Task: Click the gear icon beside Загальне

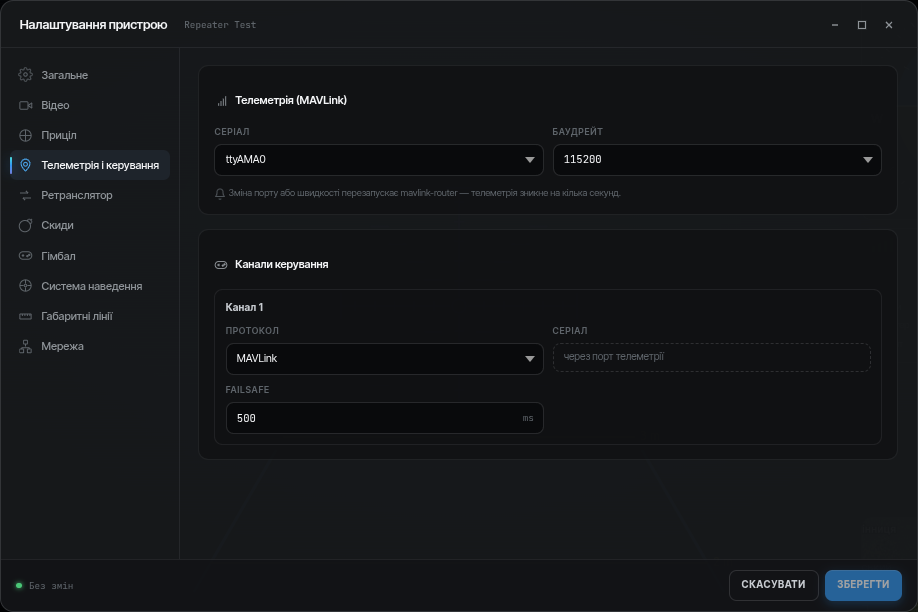Action: (x=25, y=74)
